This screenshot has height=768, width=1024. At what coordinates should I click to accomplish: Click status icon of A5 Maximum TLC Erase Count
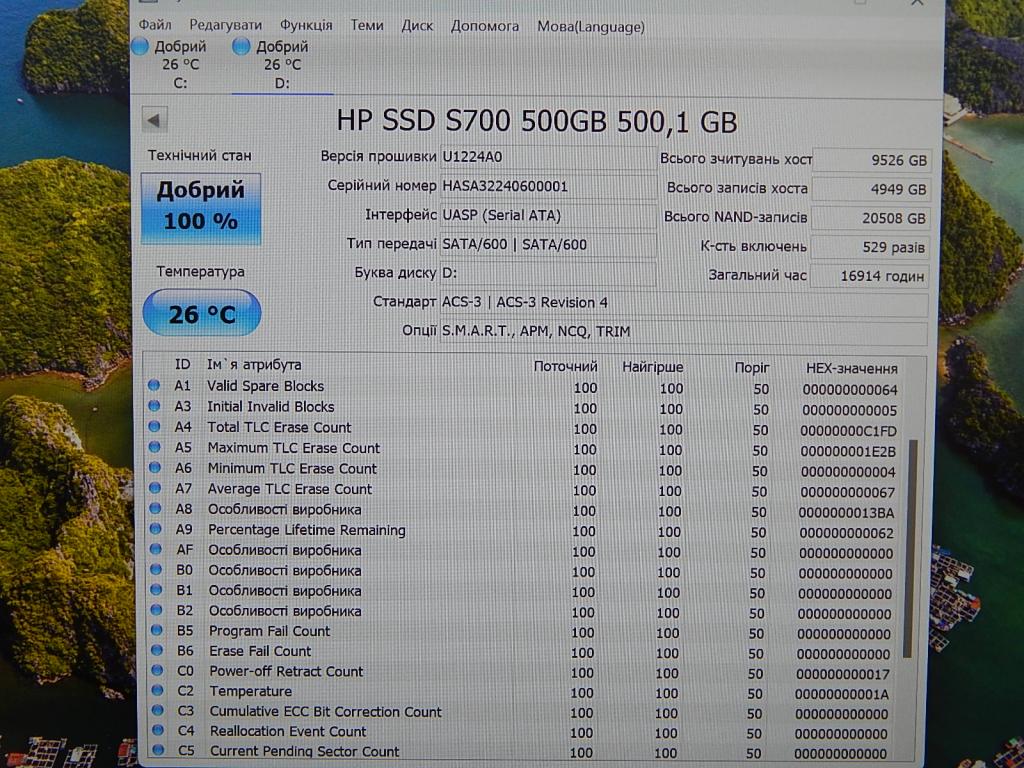[x=155, y=447]
